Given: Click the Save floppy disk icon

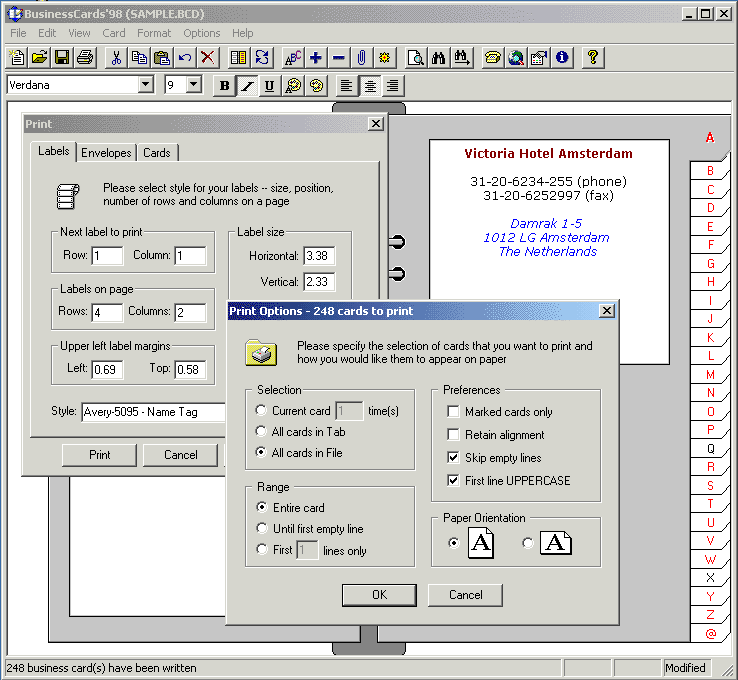Looking at the screenshot, I should click(x=62, y=58).
